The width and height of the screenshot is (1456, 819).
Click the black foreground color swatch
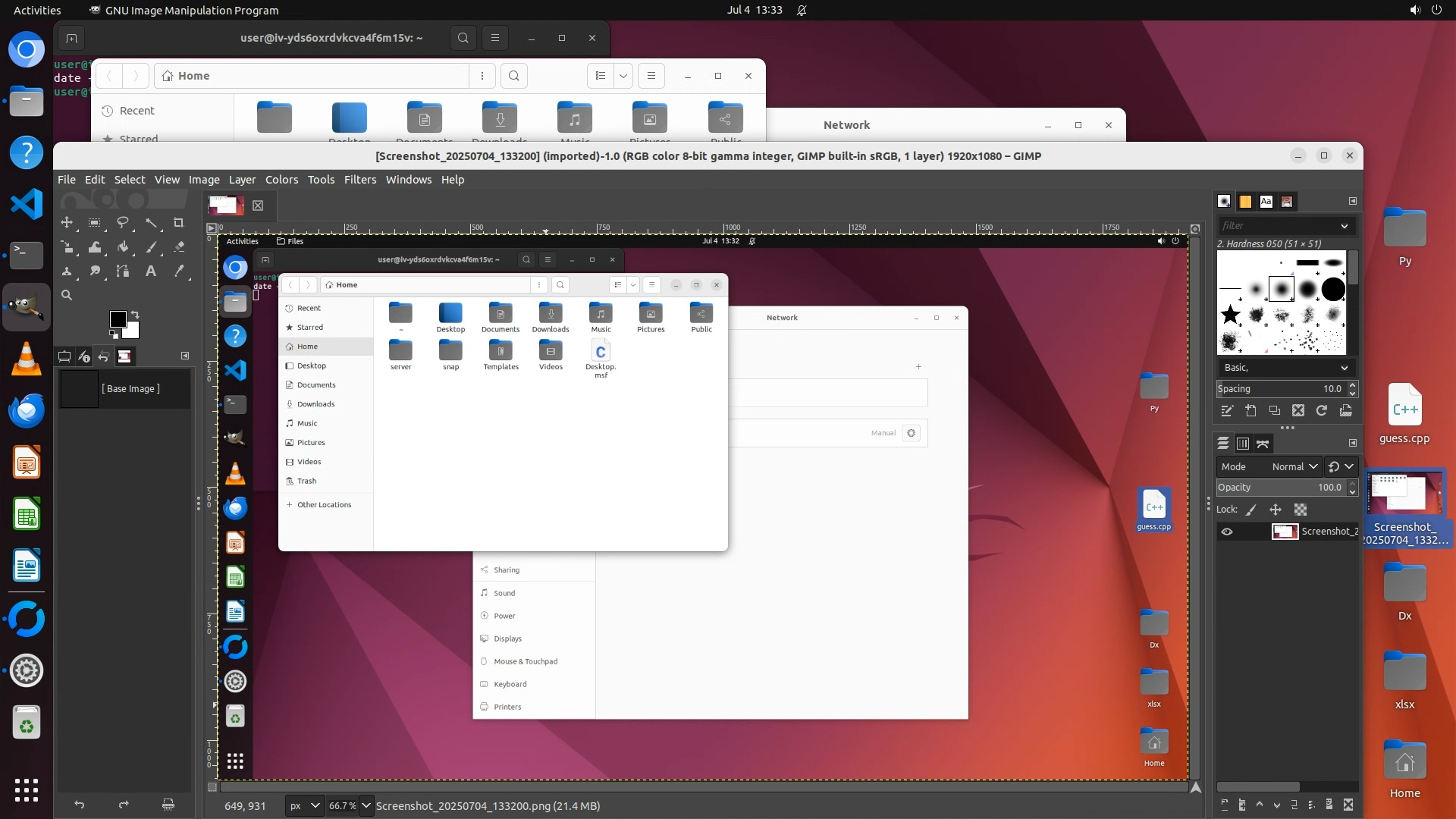118,319
